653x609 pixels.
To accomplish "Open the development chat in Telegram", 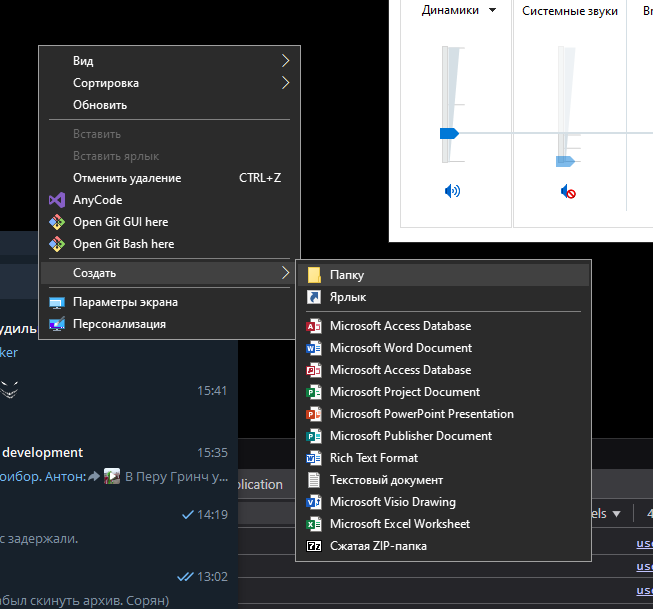I will [x=119, y=464].
